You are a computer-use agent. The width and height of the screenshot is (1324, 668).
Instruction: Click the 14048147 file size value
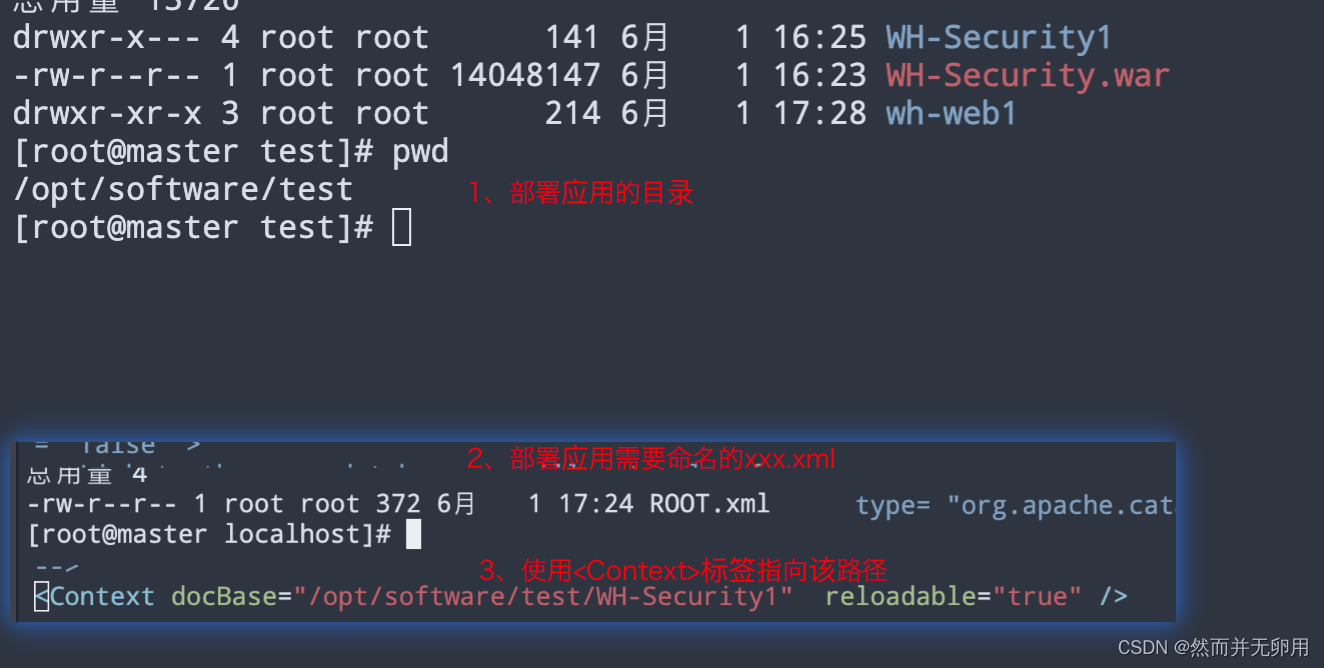(x=525, y=76)
